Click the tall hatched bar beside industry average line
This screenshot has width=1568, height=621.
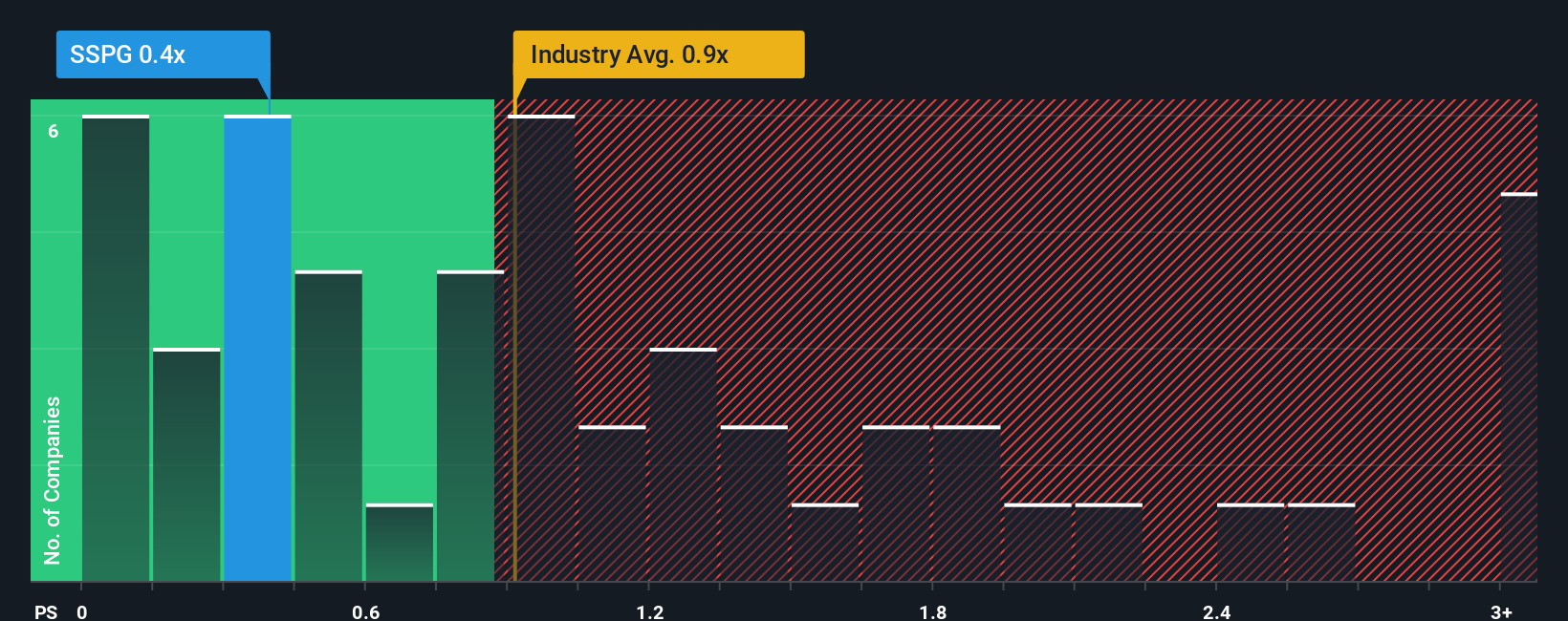pyautogui.click(x=541, y=348)
